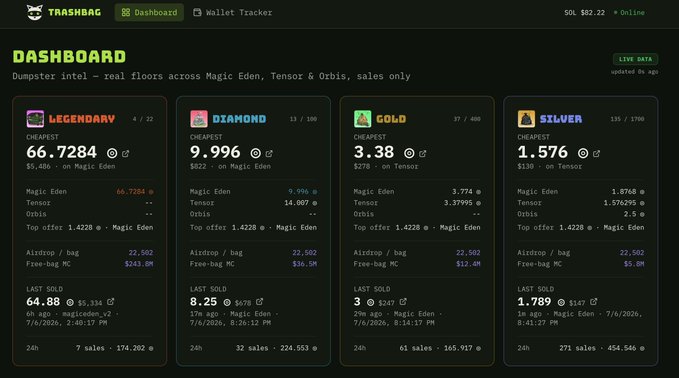Click the Dashboard grid icon

coord(126,13)
